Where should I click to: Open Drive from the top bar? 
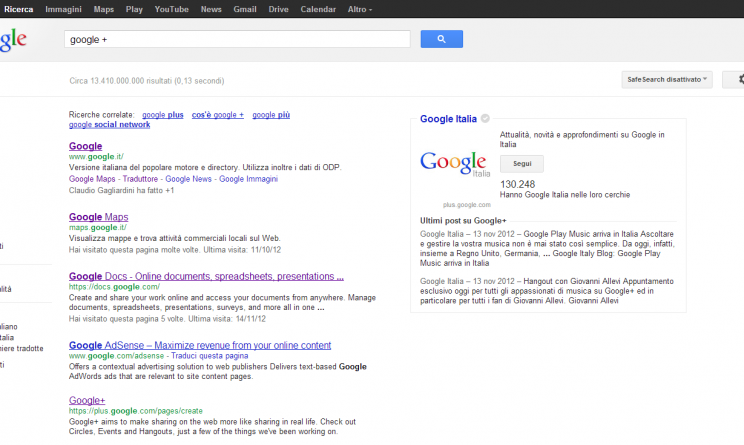click(x=278, y=9)
